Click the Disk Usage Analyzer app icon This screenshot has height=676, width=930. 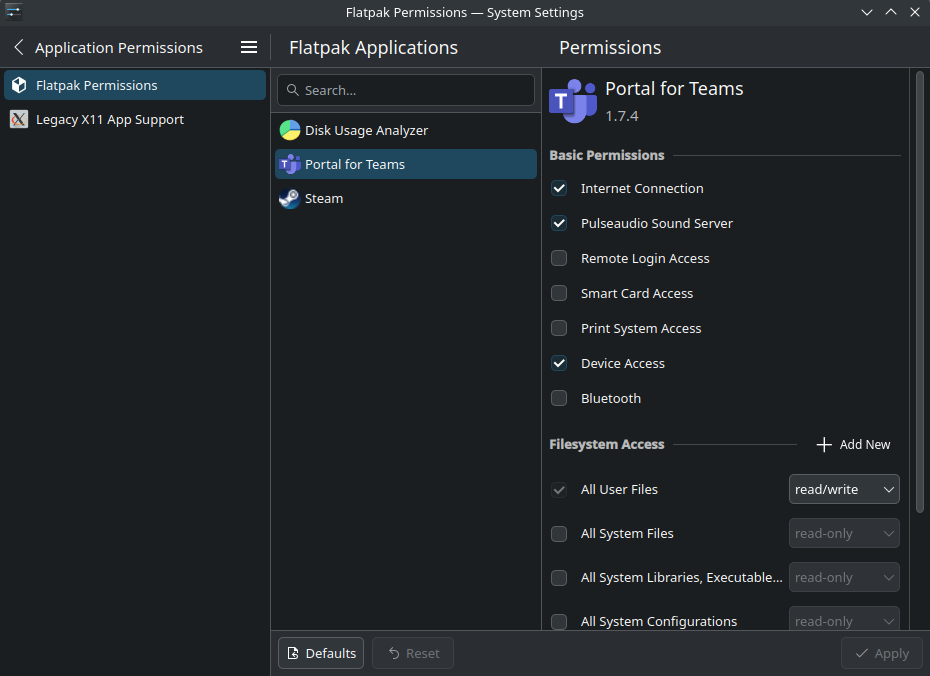pyautogui.click(x=290, y=129)
